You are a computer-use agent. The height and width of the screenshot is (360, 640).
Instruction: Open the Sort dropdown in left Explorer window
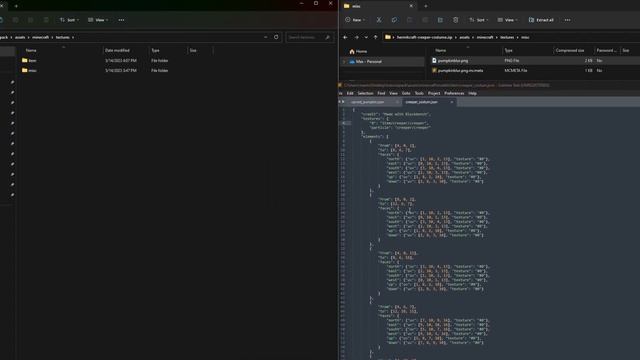(x=69, y=20)
